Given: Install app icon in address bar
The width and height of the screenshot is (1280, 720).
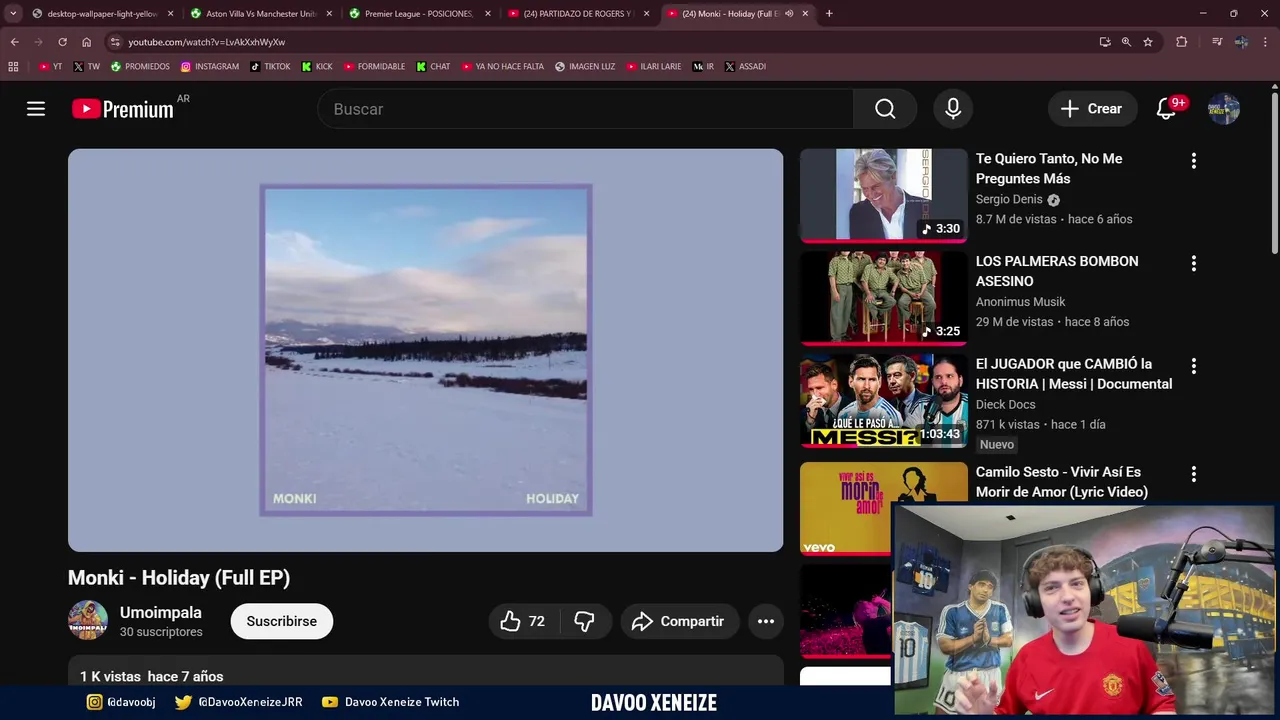Looking at the screenshot, I should tap(1105, 42).
